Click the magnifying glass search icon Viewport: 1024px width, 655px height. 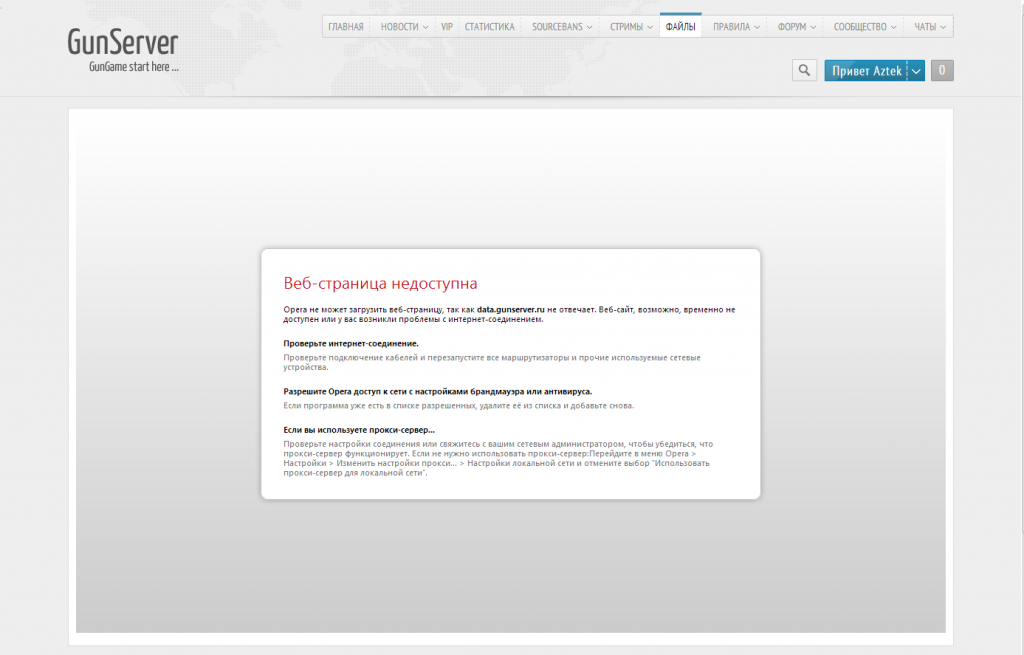tap(804, 70)
